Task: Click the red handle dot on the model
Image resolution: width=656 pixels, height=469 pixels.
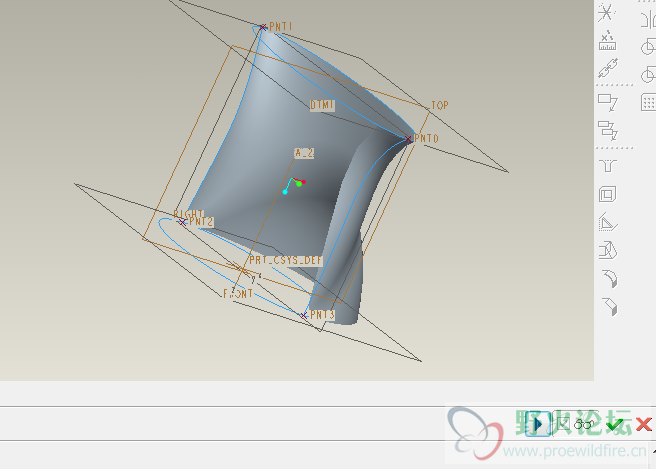Action: pos(304,182)
